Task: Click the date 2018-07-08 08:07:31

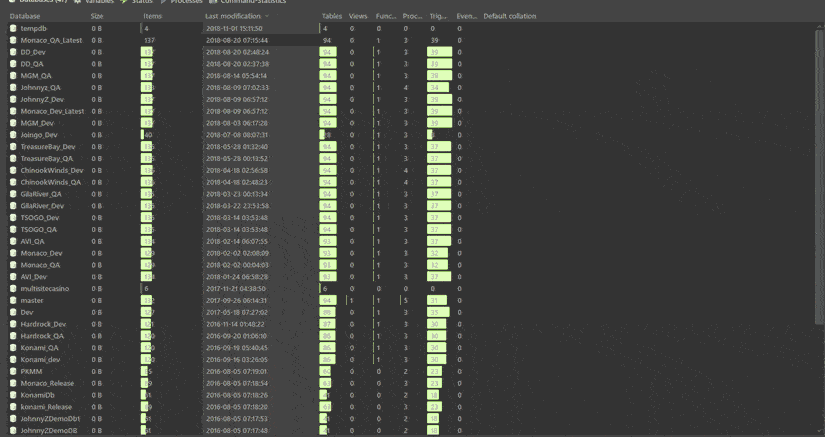Action: 237,135
